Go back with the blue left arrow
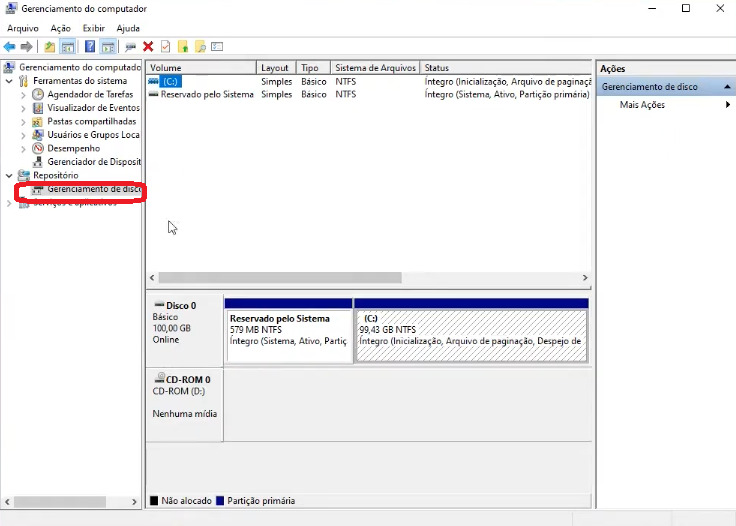This screenshot has height=526, width=736. [9, 46]
